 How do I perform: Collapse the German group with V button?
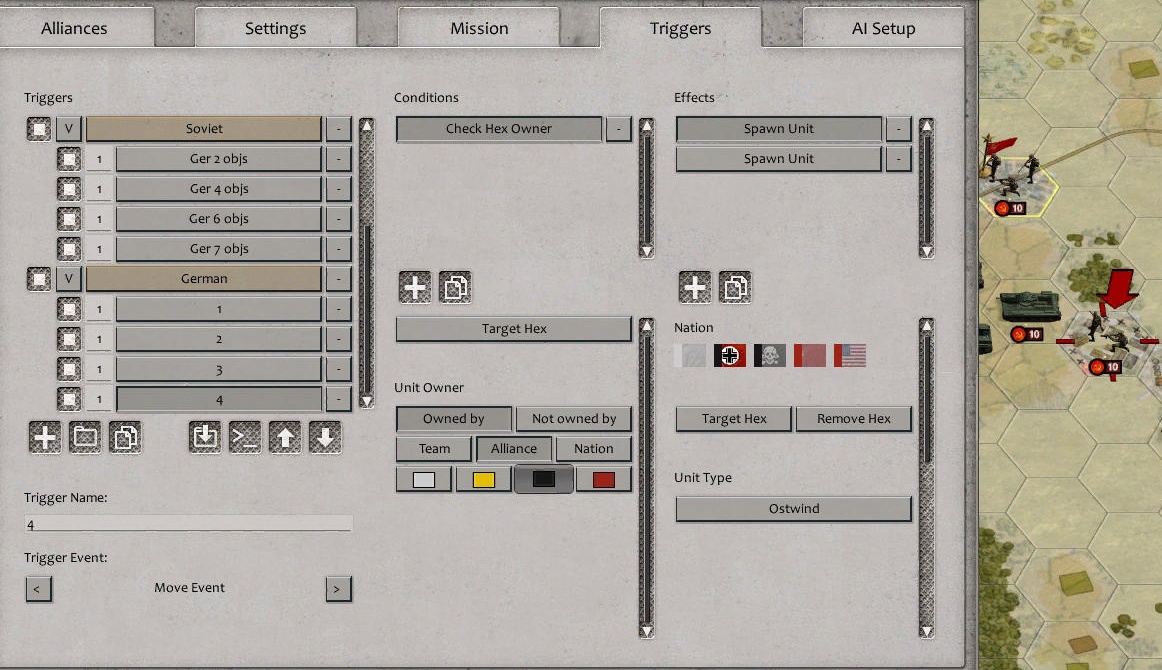click(69, 279)
